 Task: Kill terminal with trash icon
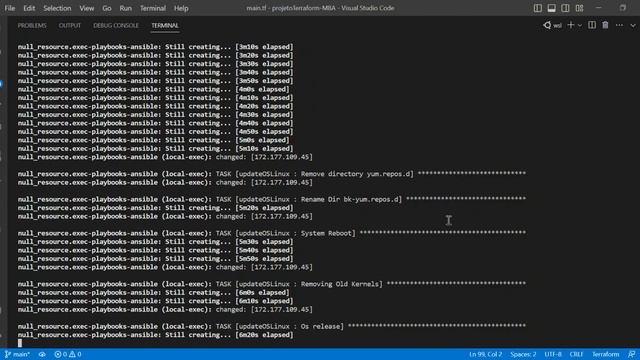(605, 25)
